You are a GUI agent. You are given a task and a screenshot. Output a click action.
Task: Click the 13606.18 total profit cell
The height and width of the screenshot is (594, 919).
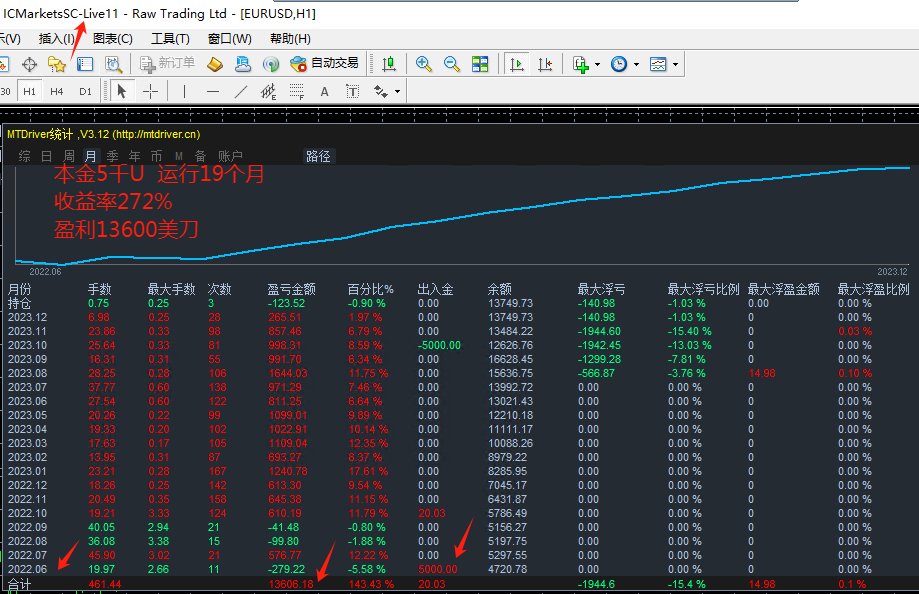coord(291,584)
